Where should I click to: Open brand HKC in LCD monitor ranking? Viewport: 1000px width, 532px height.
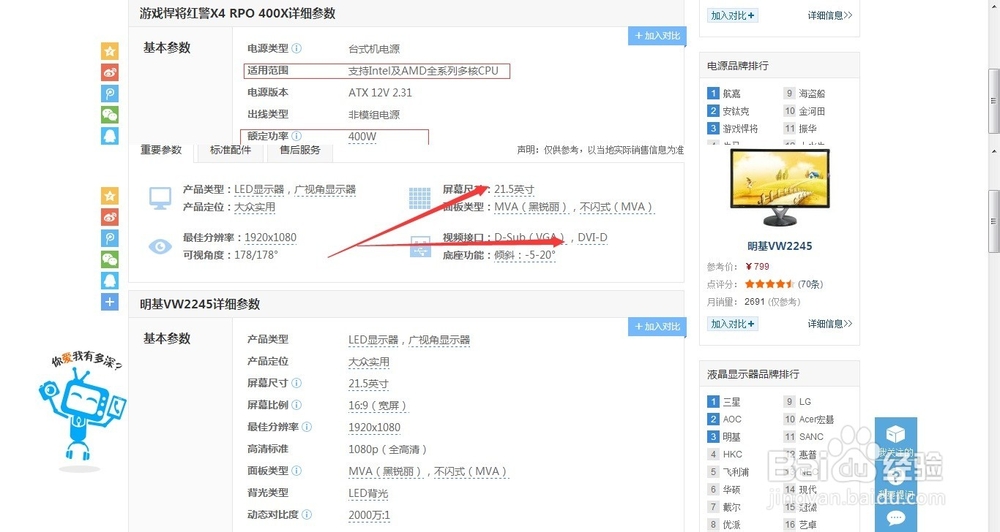733,454
